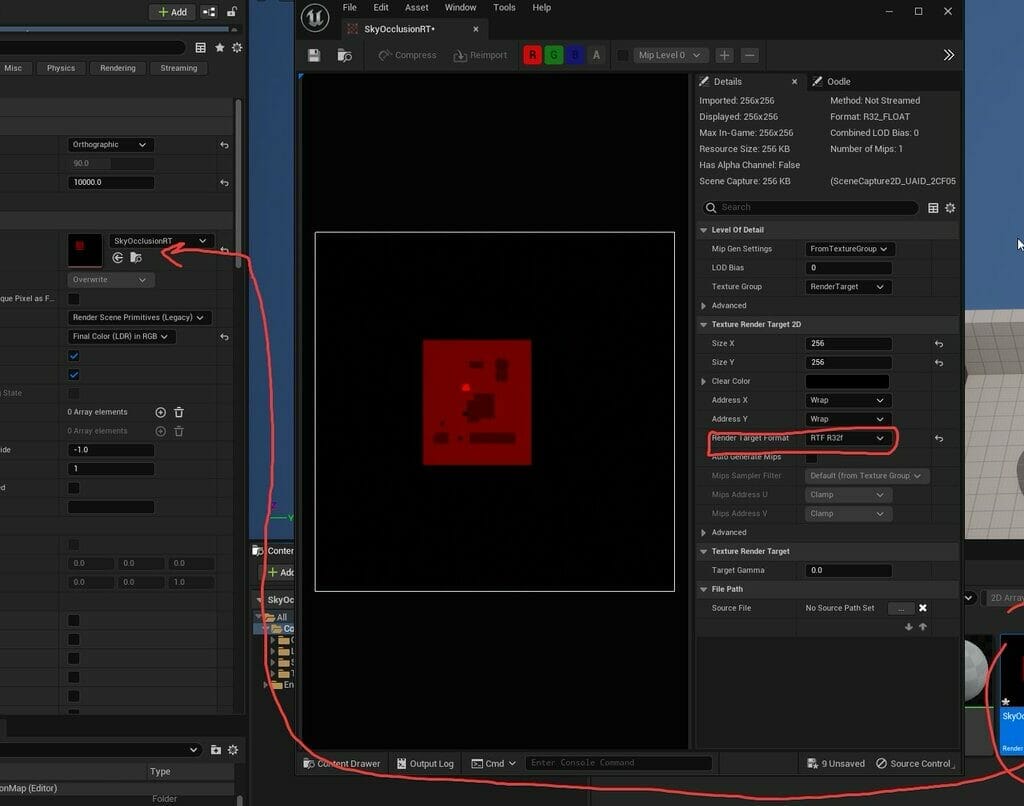Reset Size X value with the arrow icon
1024x806 pixels.
point(938,344)
